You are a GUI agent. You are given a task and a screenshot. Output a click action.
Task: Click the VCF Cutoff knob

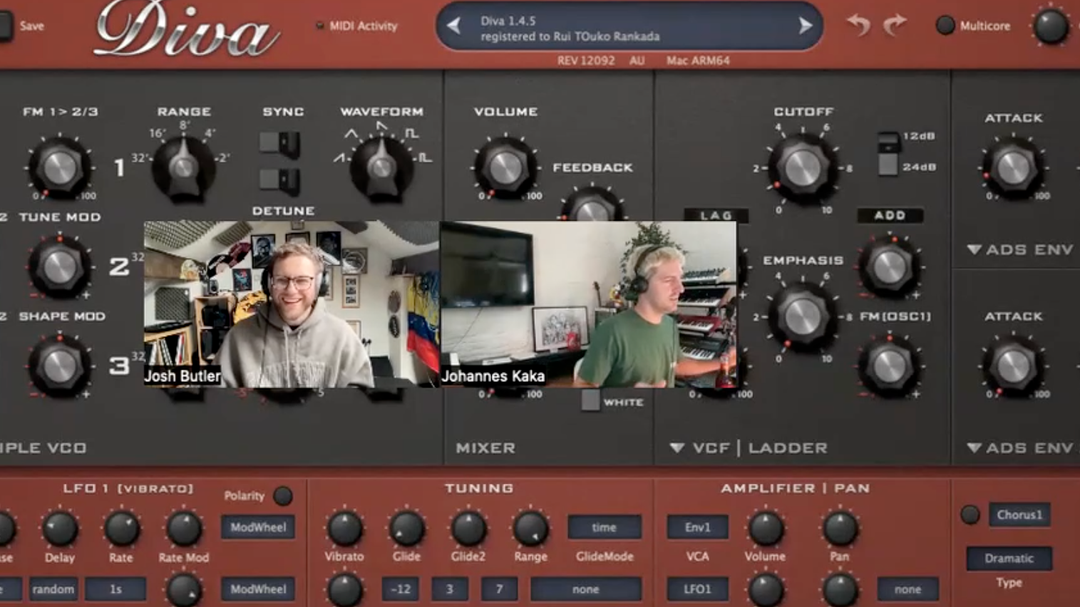coord(802,167)
